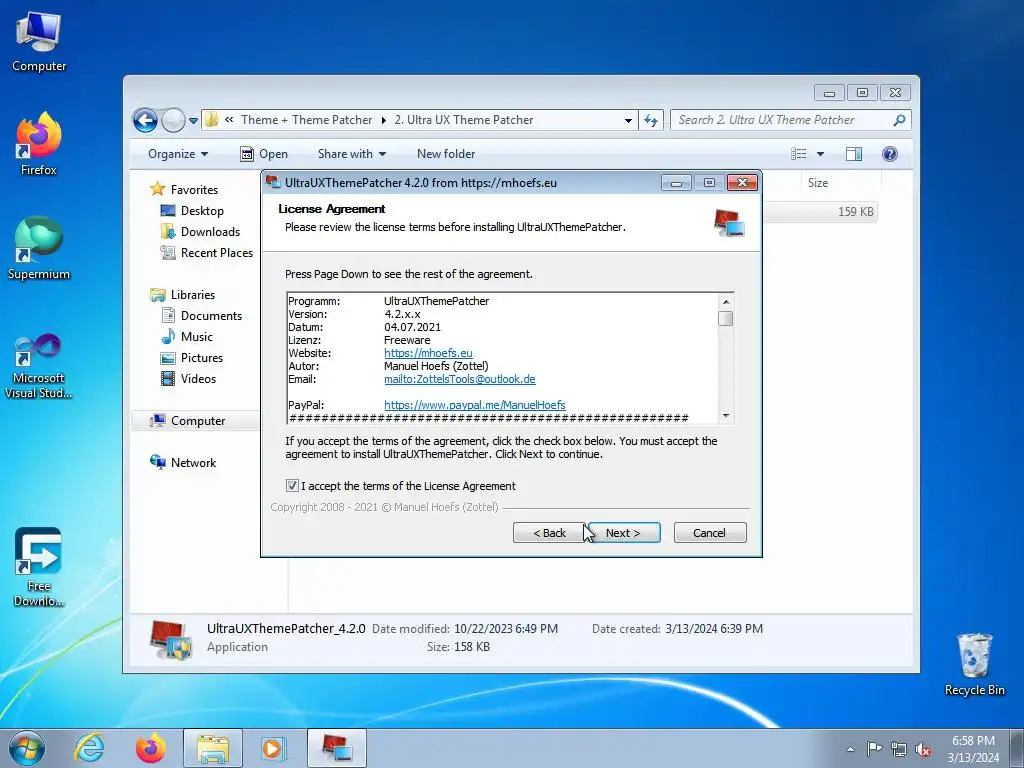
Task: Click the license text scrollbar thumb
Action: tap(726, 319)
